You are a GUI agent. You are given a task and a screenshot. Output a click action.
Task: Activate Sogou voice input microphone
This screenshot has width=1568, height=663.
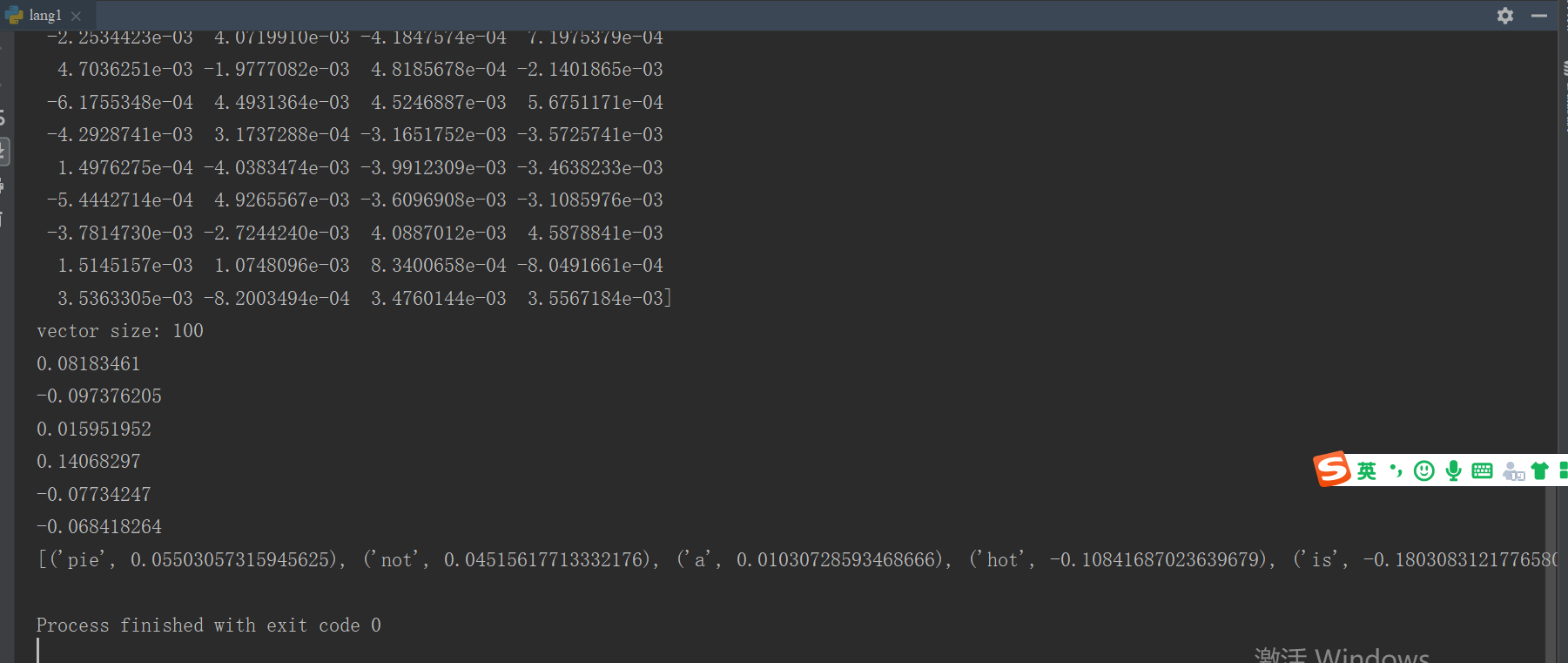pos(1453,471)
